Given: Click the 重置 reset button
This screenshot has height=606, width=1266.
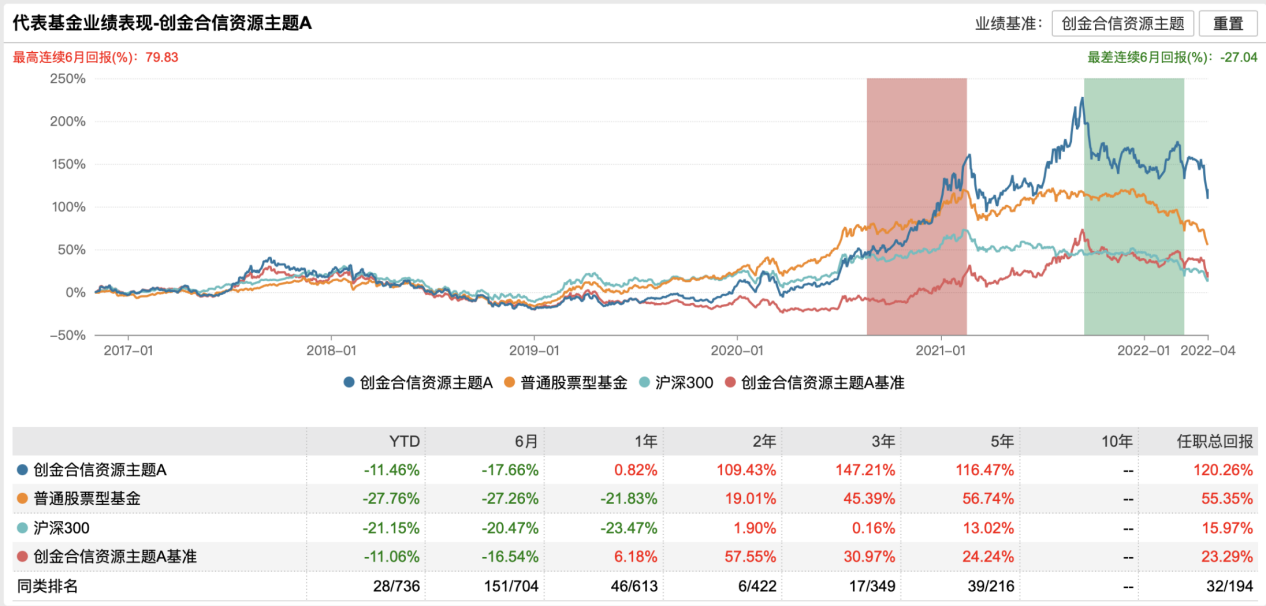Looking at the screenshot, I should tap(1228, 24).
